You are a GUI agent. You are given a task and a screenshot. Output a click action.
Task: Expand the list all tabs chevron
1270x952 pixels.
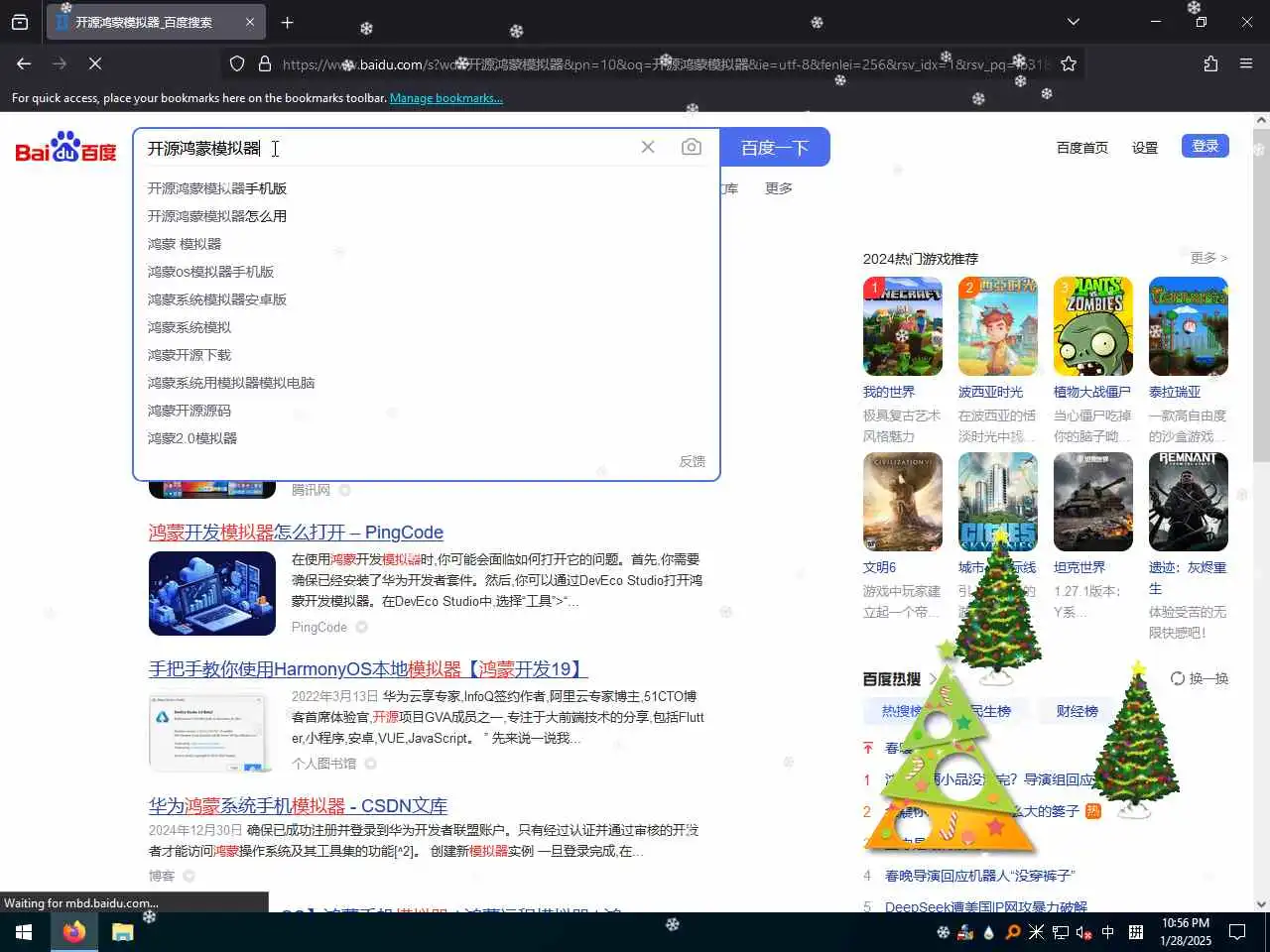click(x=1073, y=22)
